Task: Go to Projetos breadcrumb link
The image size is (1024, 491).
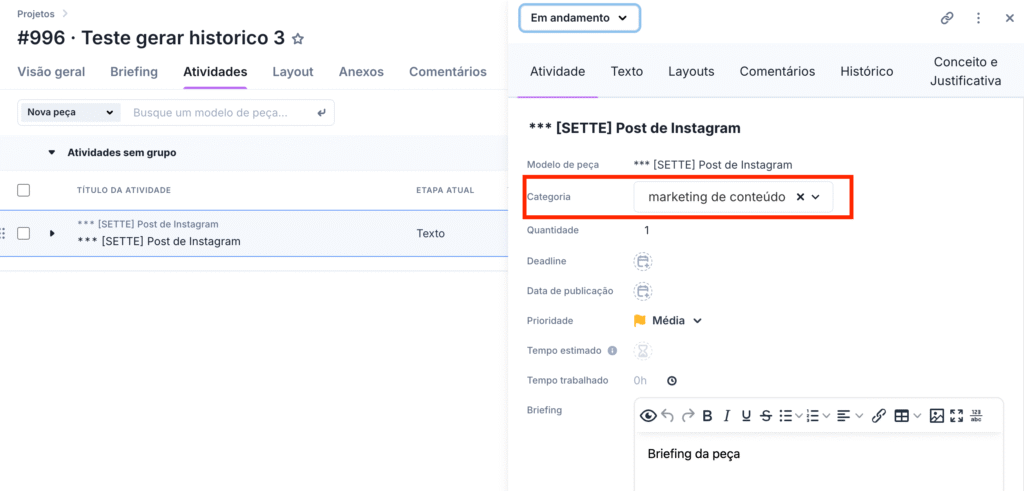Action: click(x=35, y=13)
